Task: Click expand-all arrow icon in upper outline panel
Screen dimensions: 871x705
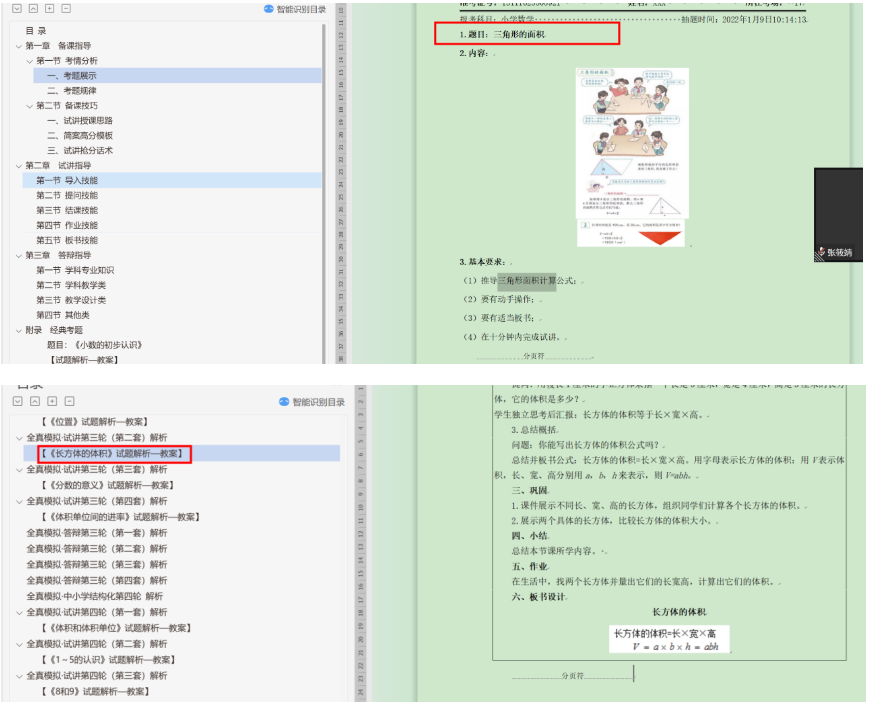Action: 18,8
